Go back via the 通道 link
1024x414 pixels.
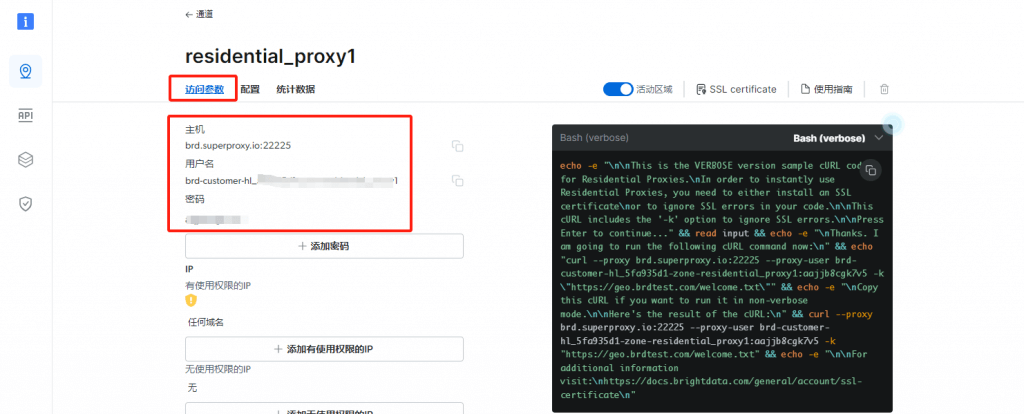pos(198,14)
